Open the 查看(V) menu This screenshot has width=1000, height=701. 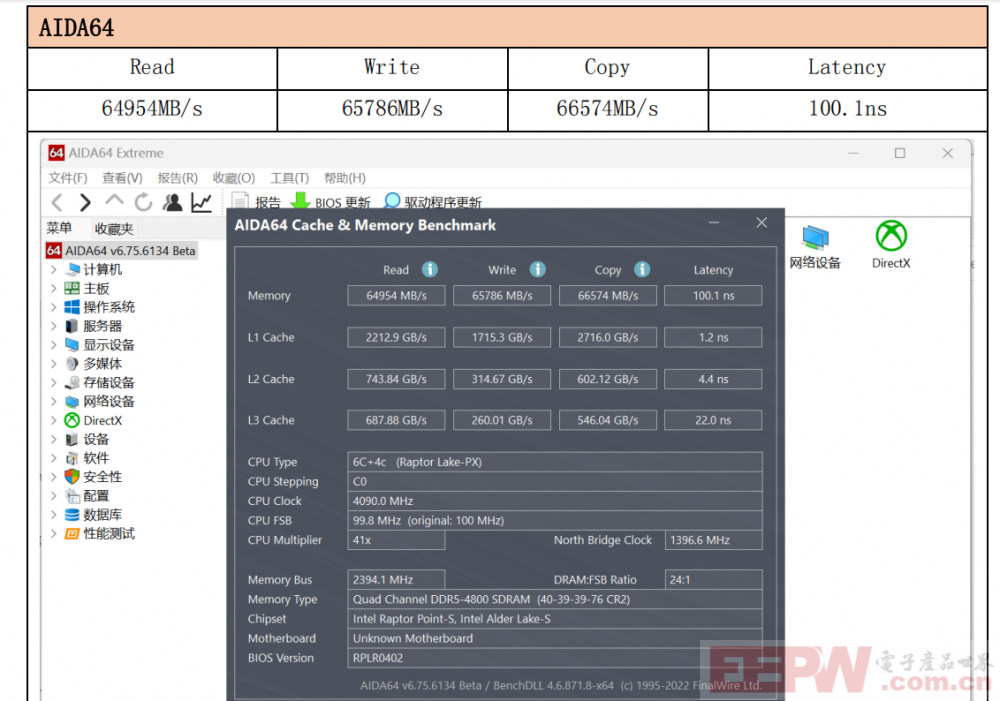tap(122, 178)
